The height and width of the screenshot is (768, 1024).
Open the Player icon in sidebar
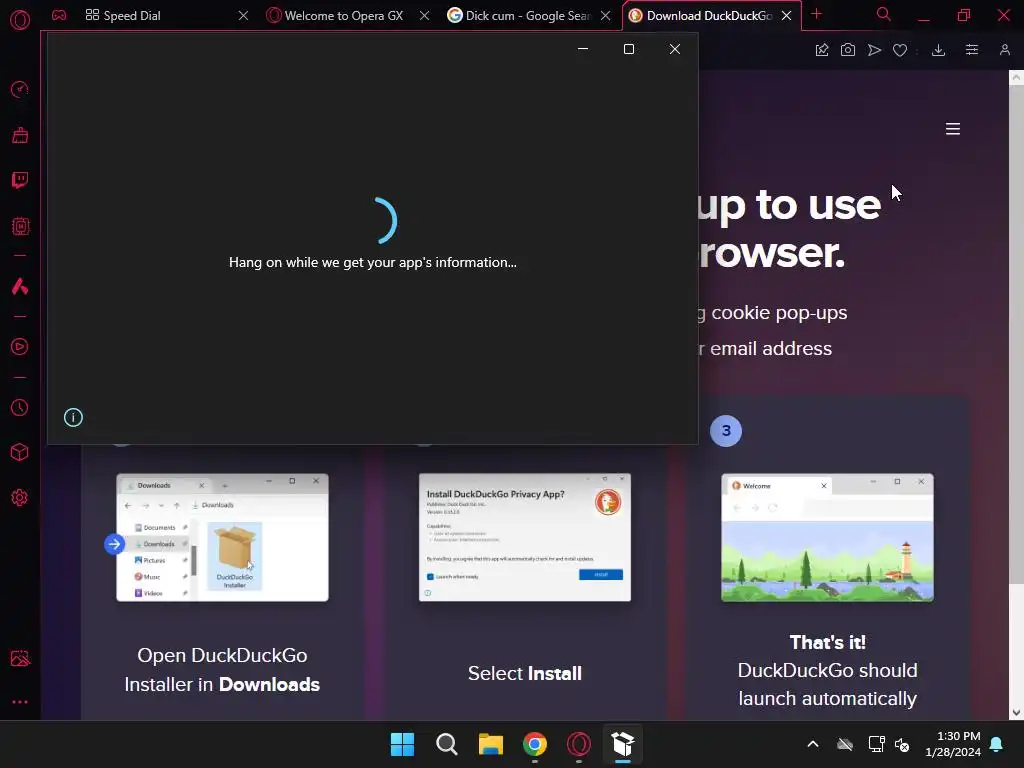(20, 347)
